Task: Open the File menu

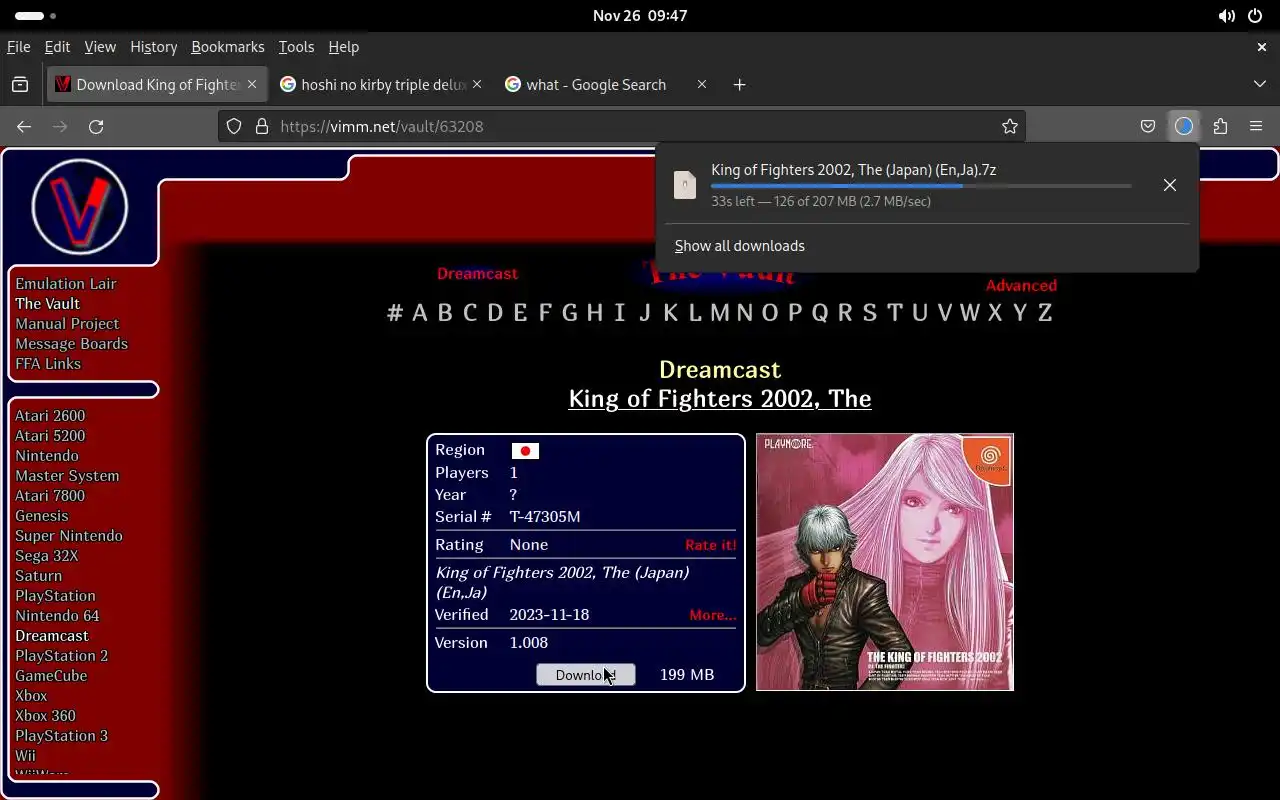Action: point(18,47)
